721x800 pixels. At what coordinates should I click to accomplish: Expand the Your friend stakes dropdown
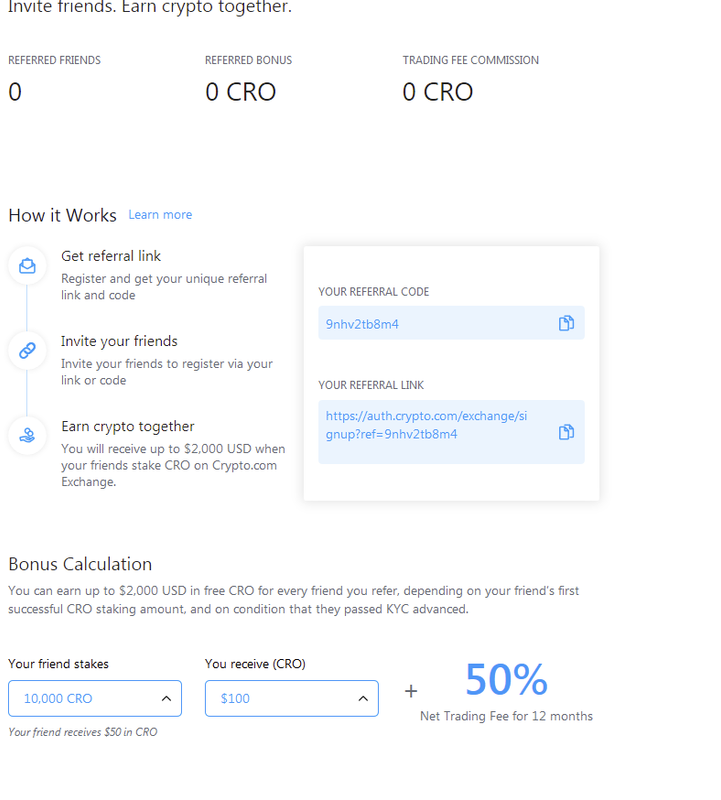pos(94,698)
